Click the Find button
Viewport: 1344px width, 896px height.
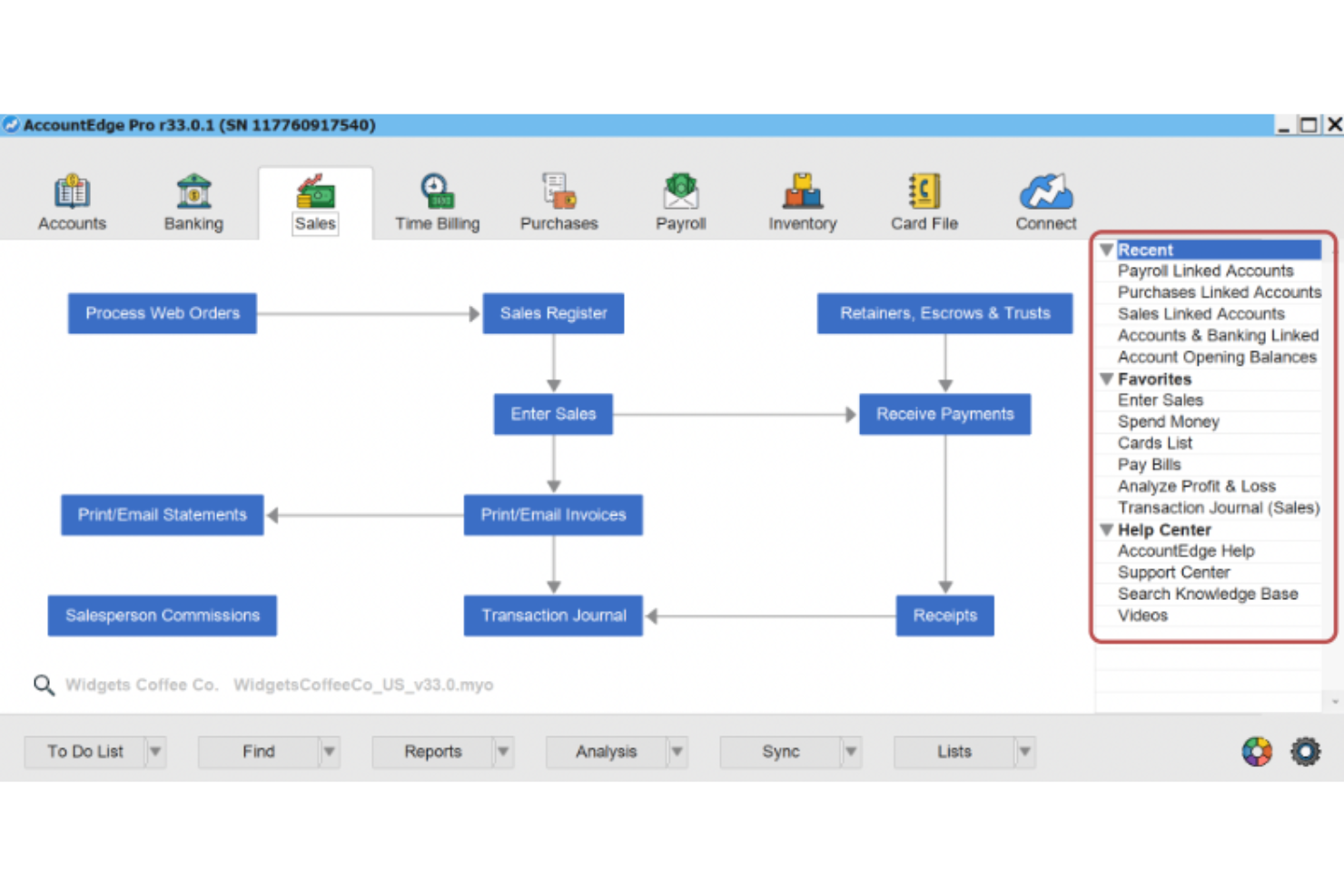pyautogui.click(x=259, y=752)
